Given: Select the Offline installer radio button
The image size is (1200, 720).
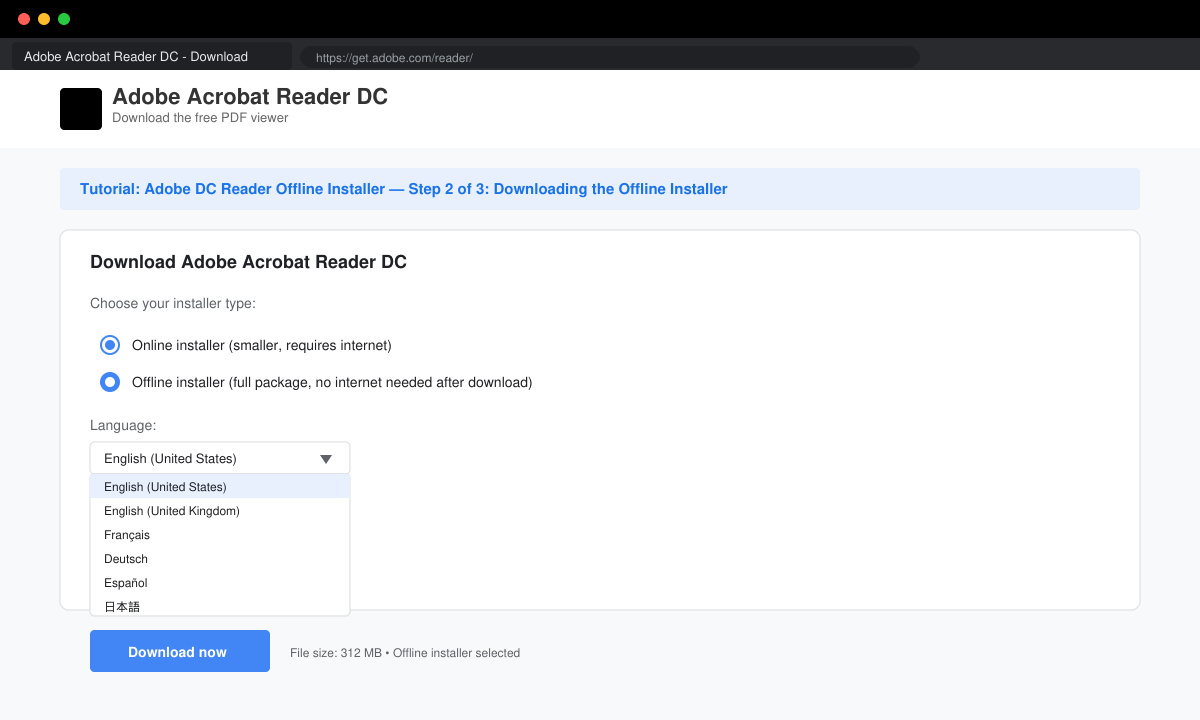Looking at the screenshot, I should [110, 382].
